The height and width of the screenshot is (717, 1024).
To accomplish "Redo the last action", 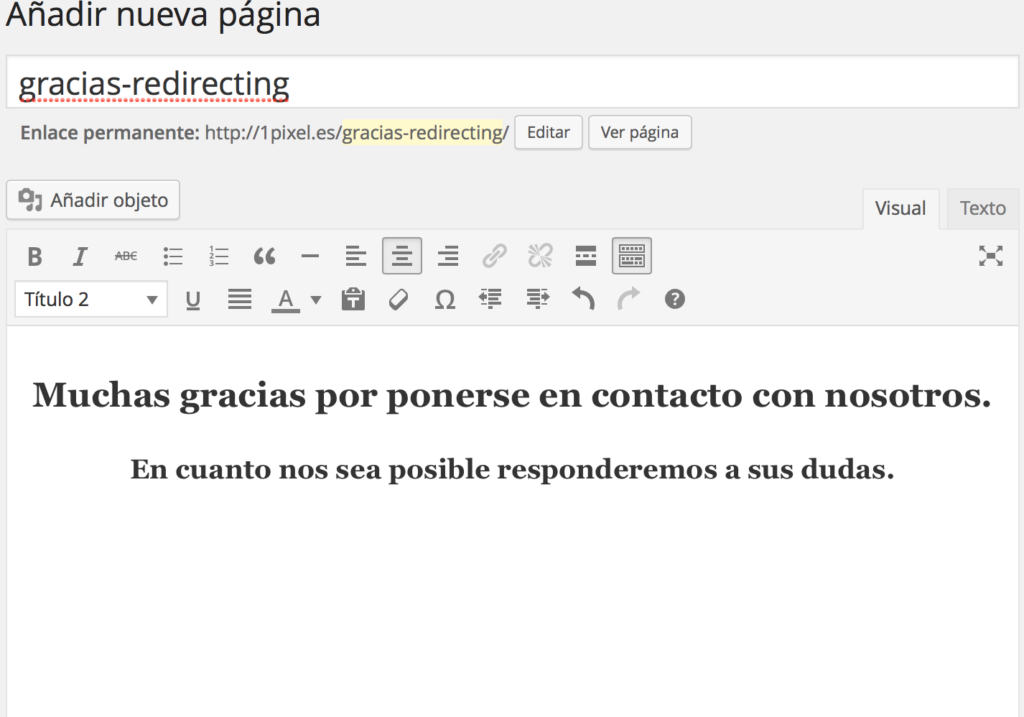I will coord(629,300).
